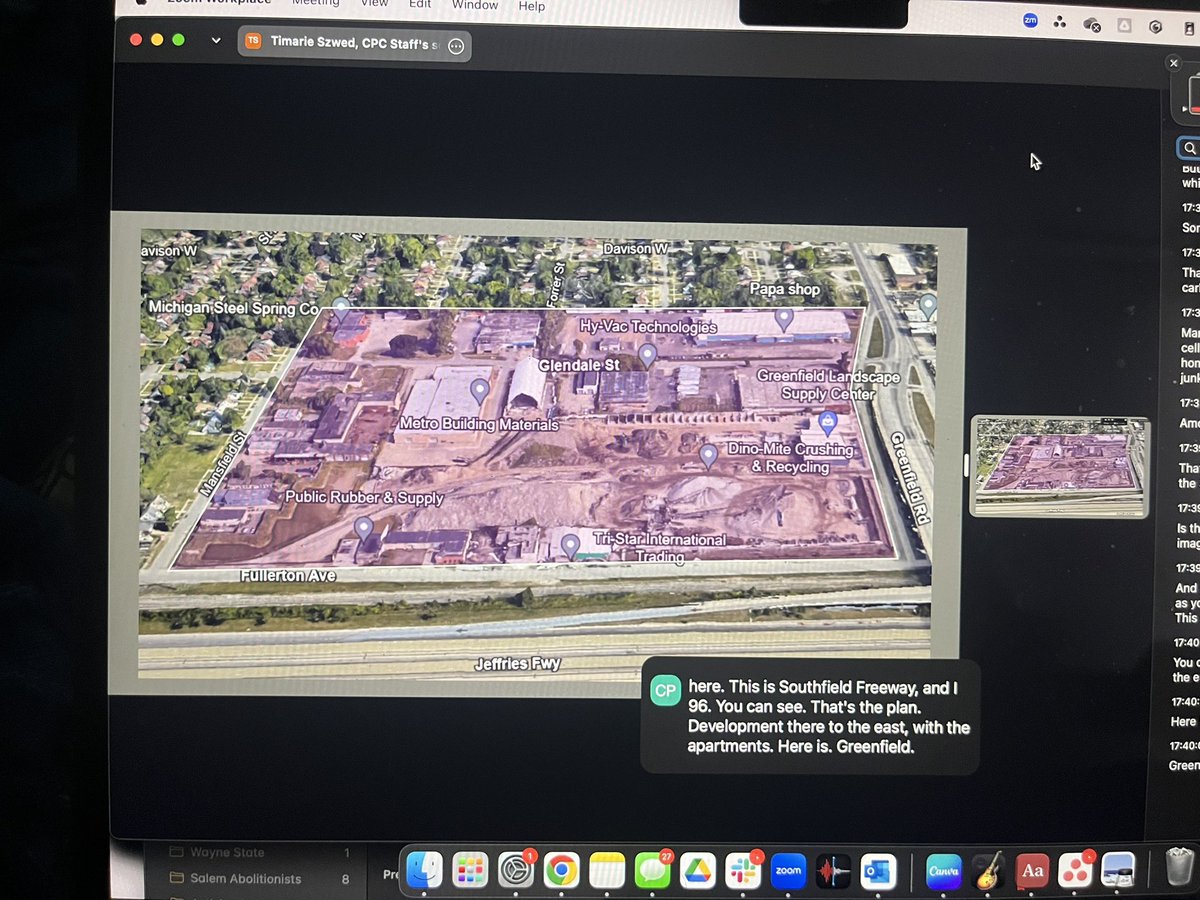Click the Tri-Star International Trading pin
The height and width of the screenshot is (900, 1200).
tap(570, 546)
